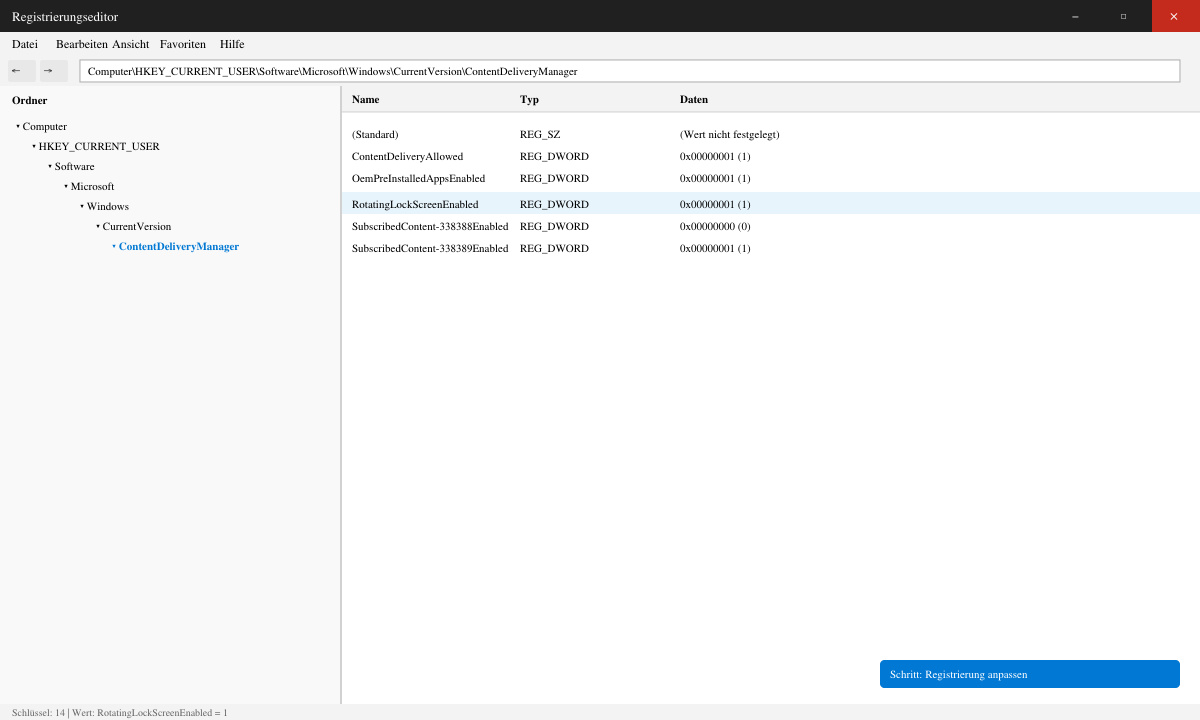The height and width of the screenshot is (720, 1200).
Task: Collapse the HKEY_CURRENT_USER node arrow
Action: click(34, 146)
